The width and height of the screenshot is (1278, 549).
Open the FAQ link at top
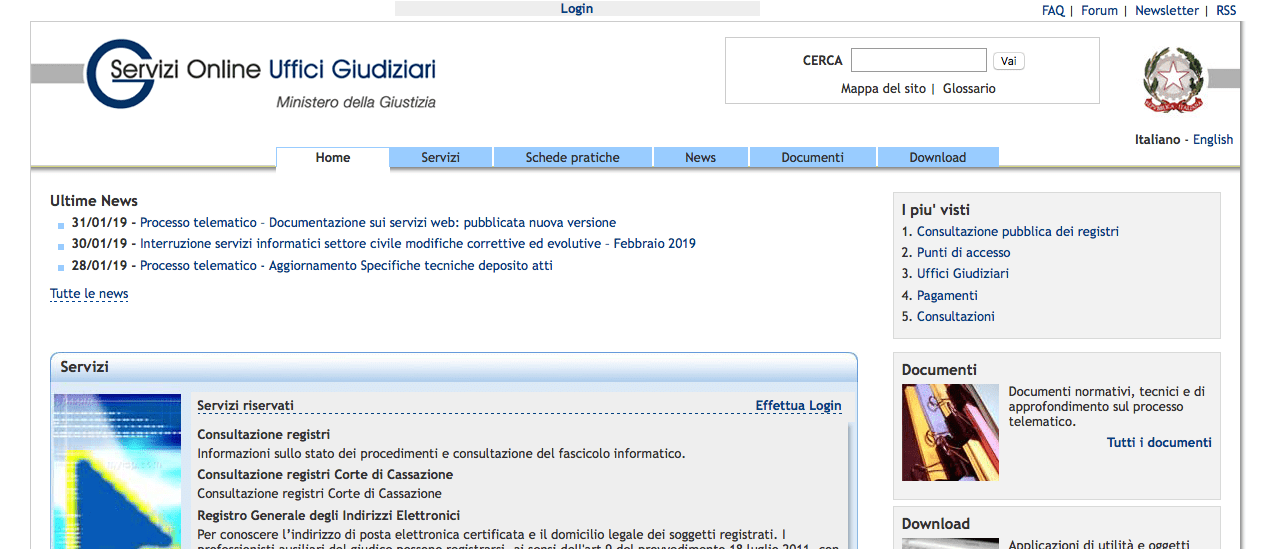coord(1052,11)
